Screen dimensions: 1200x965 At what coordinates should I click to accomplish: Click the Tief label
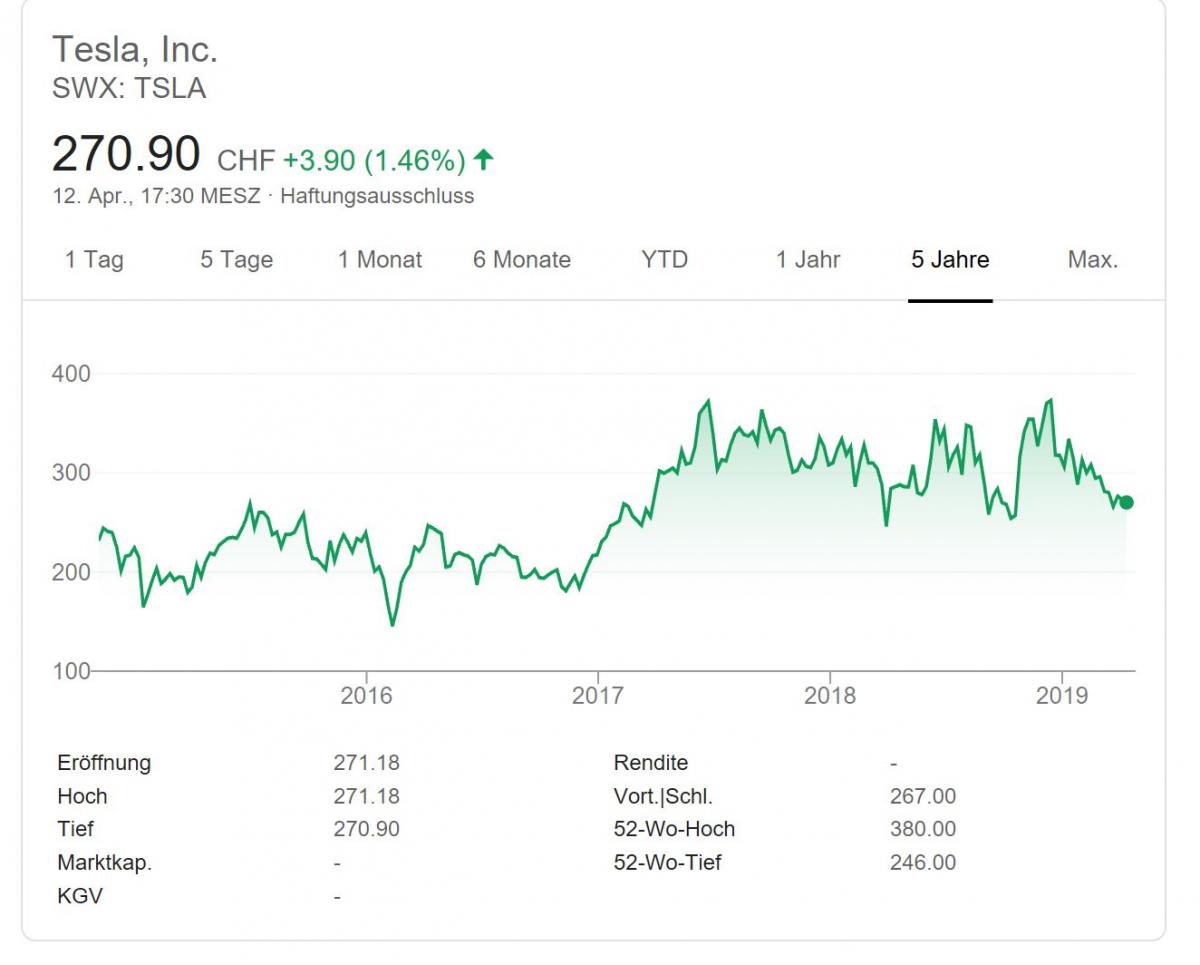(x=75, y=829)
